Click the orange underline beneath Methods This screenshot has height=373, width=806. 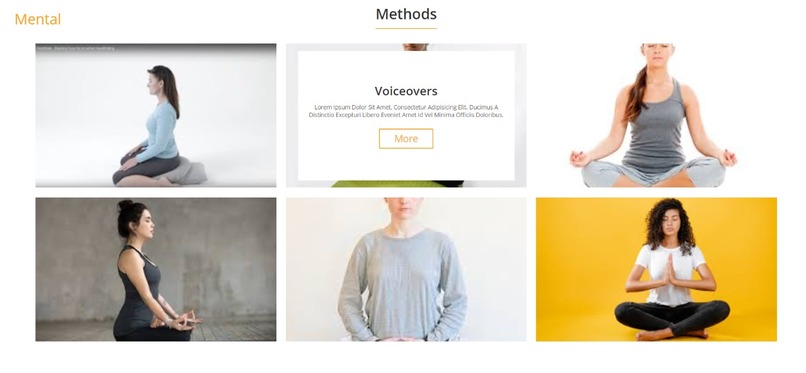click(406, 28)
